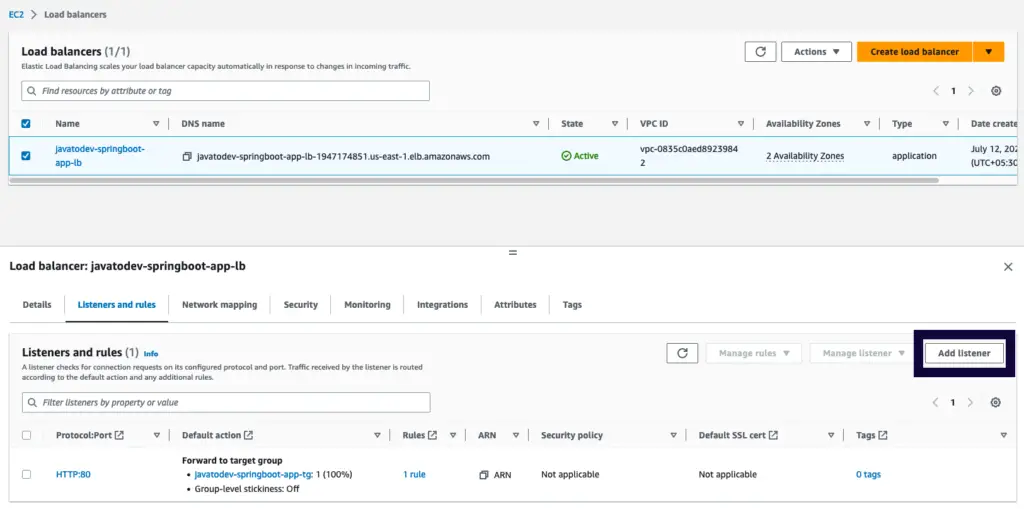Click the 2 Availability Zones link
This screenshot has height=509, width=1024.
coord(805,156)
